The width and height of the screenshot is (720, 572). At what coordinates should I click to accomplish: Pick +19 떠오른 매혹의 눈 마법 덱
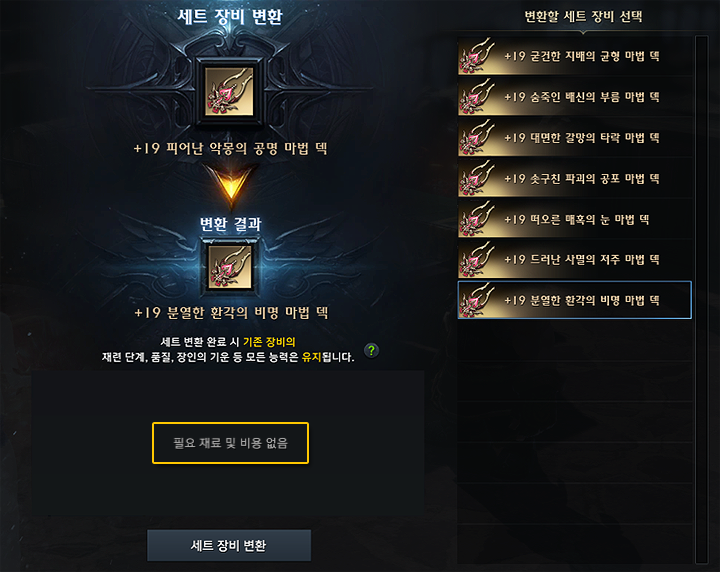coord(575,219)
